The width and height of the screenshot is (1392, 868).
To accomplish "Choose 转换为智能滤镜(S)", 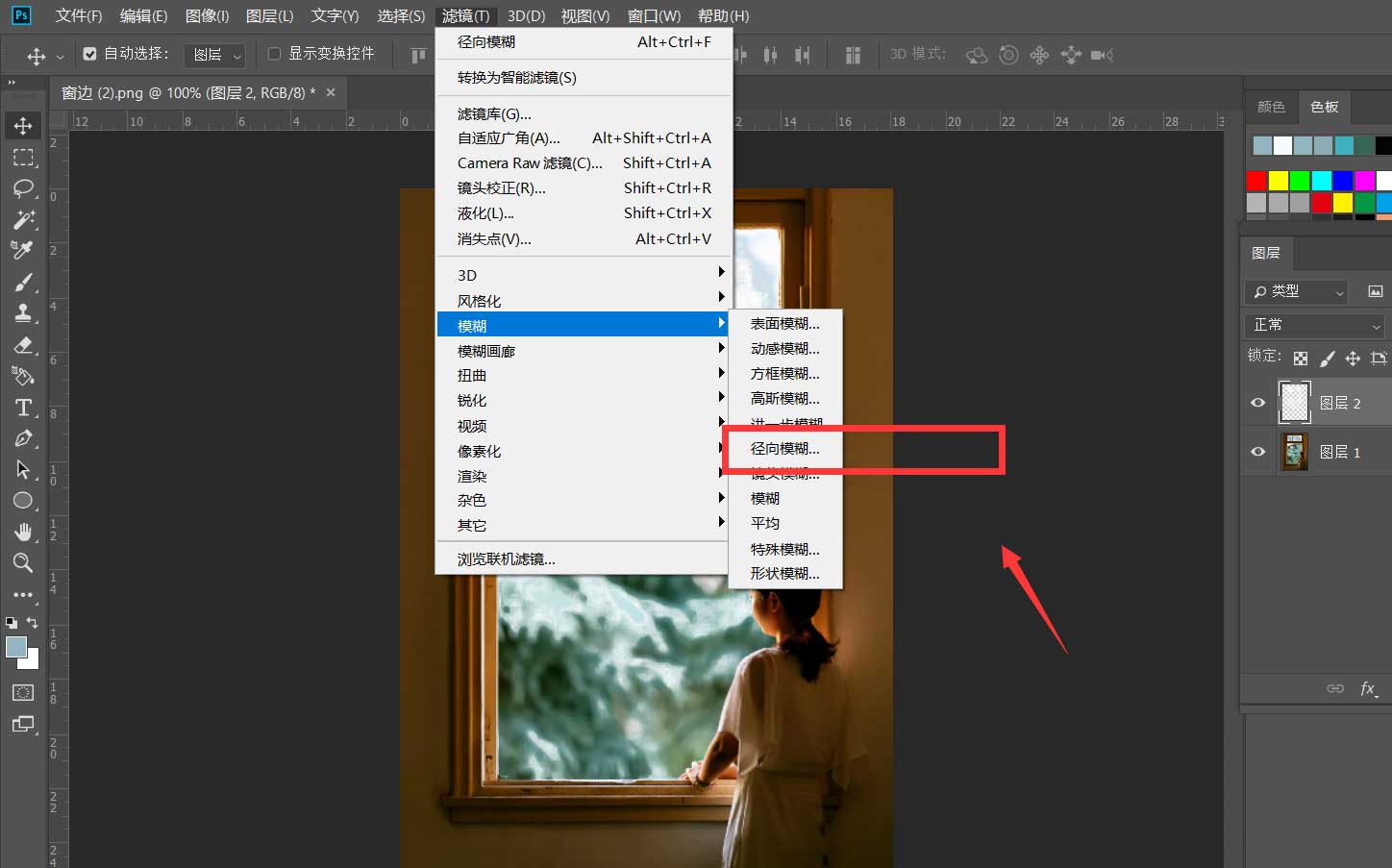I will coord(583,78).
